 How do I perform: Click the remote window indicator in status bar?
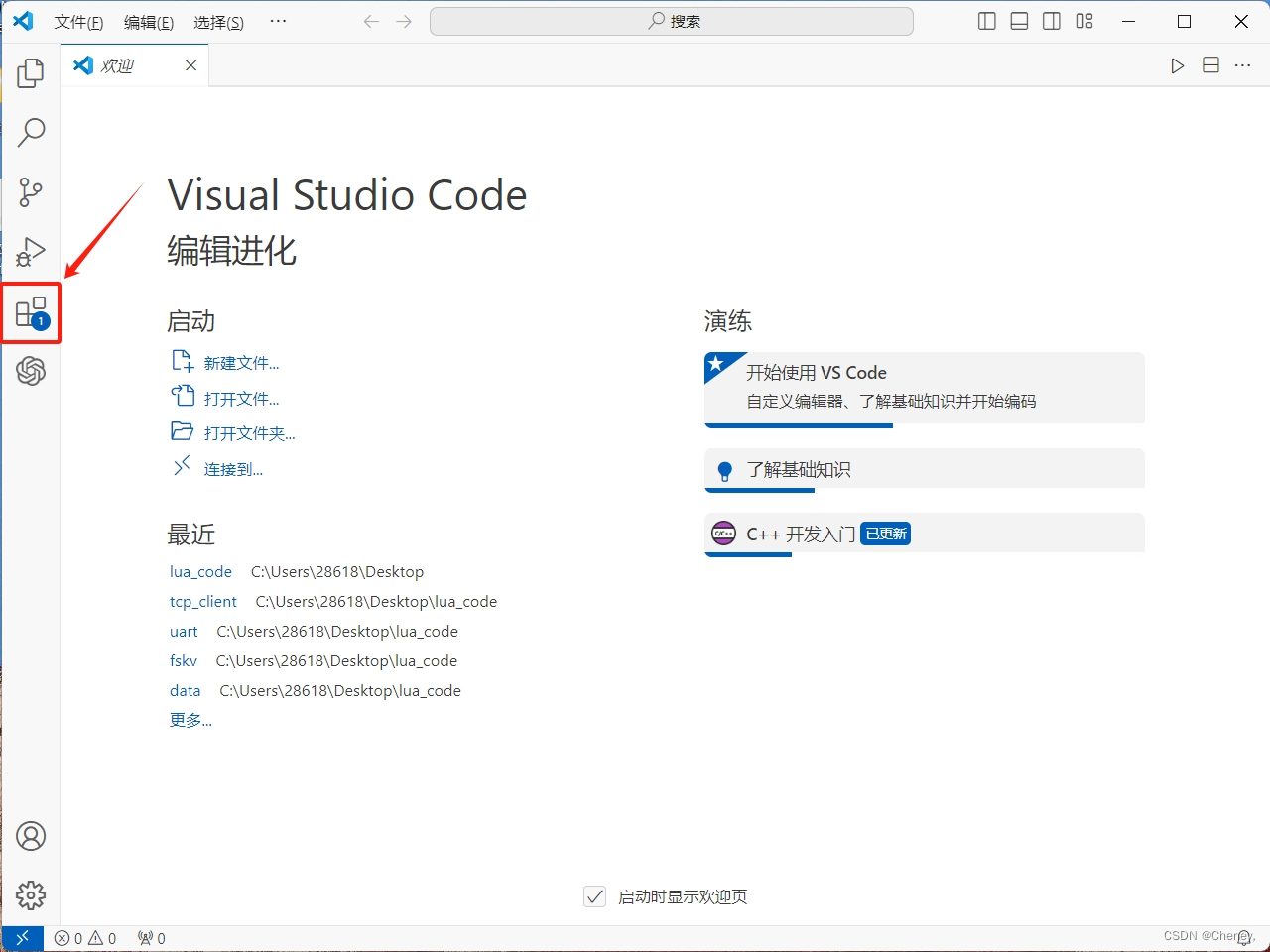22,938
